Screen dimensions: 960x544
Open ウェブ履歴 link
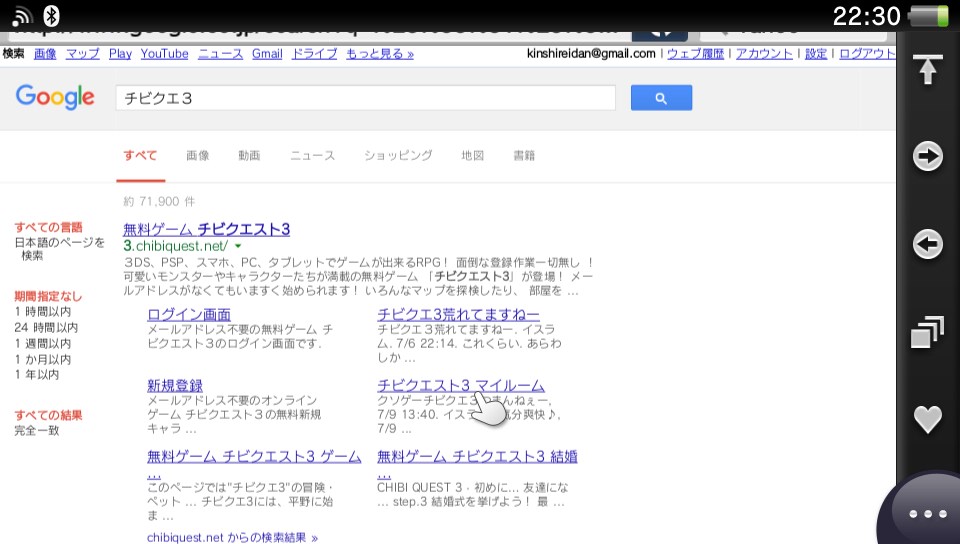pos(696,54)
